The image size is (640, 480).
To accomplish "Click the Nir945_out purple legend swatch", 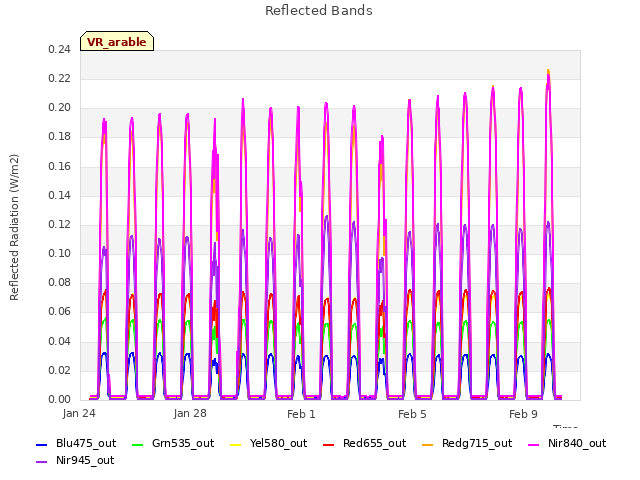I will click(x=42, y=462).
